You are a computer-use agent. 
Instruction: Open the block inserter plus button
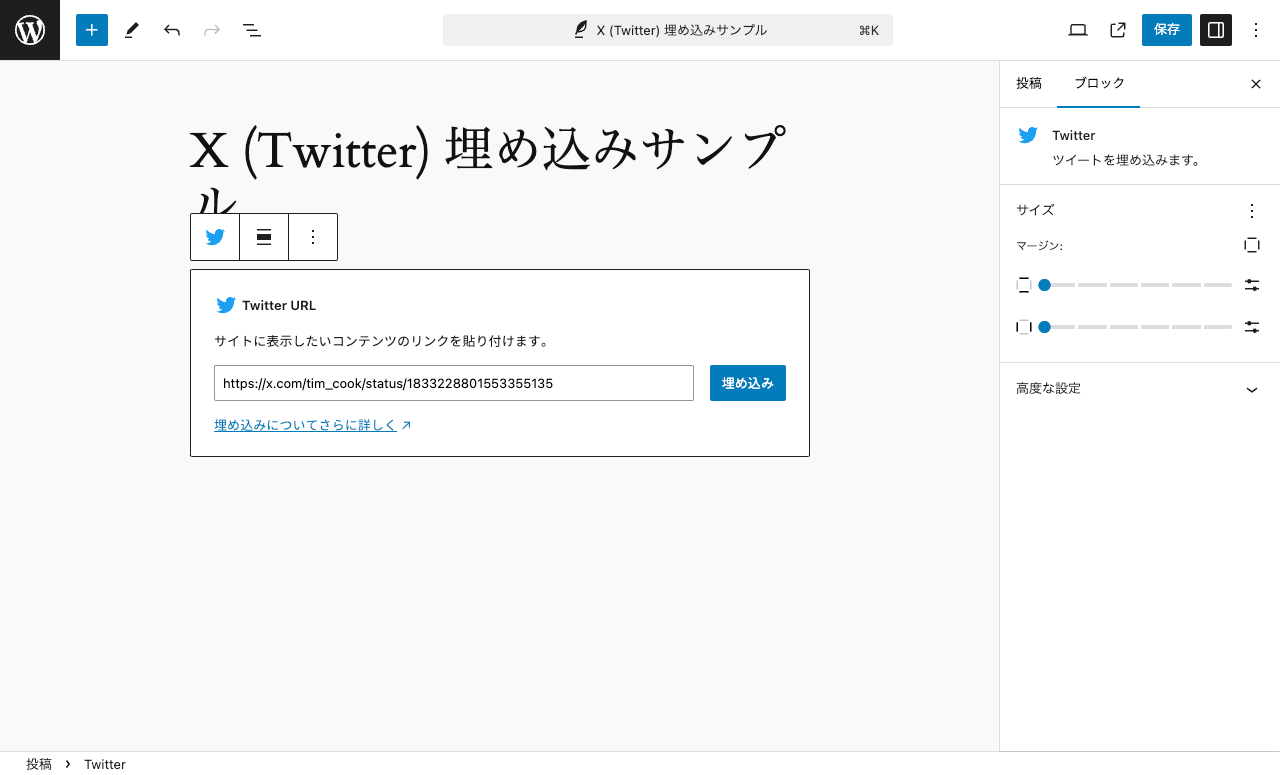92,30
